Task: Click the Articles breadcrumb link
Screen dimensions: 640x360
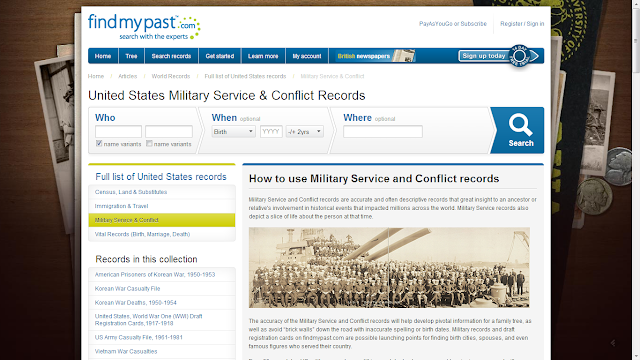Action: coord(127,76)
